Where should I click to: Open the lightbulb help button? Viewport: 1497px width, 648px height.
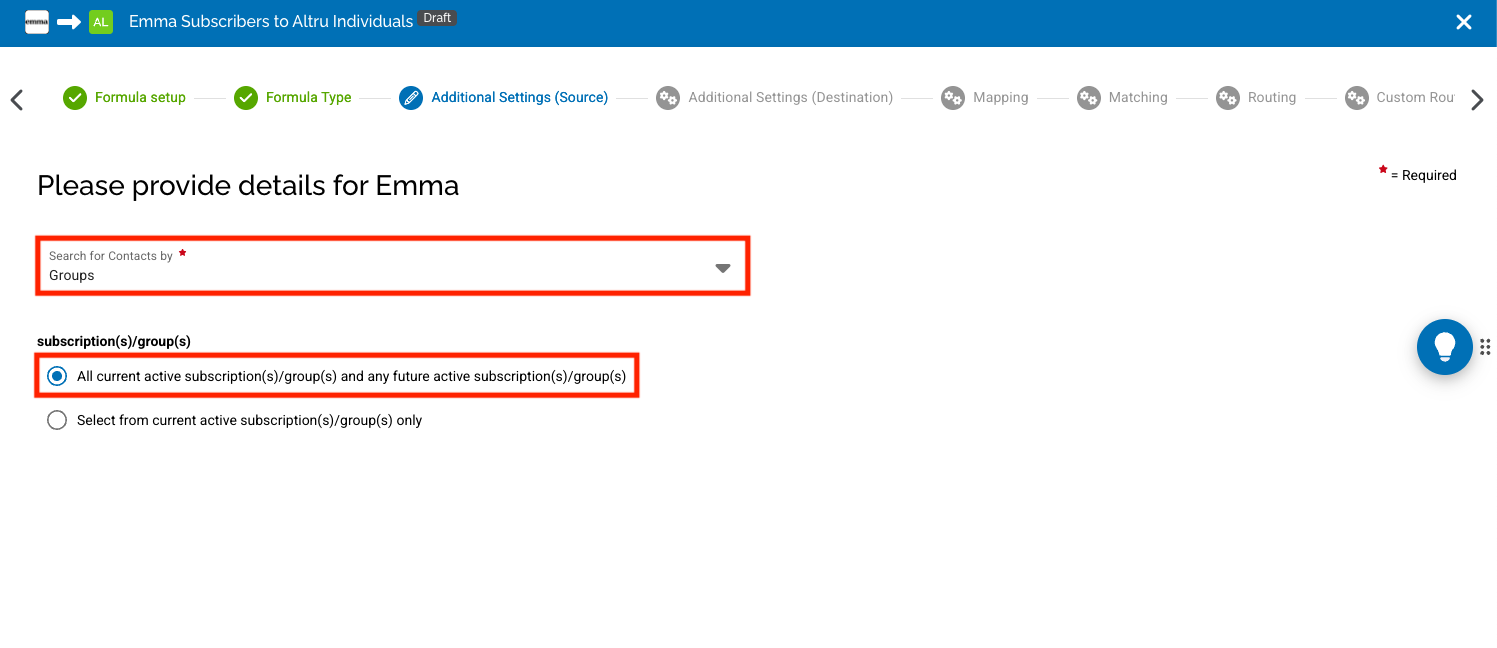pyautogui.click(x=1444, y=347)
